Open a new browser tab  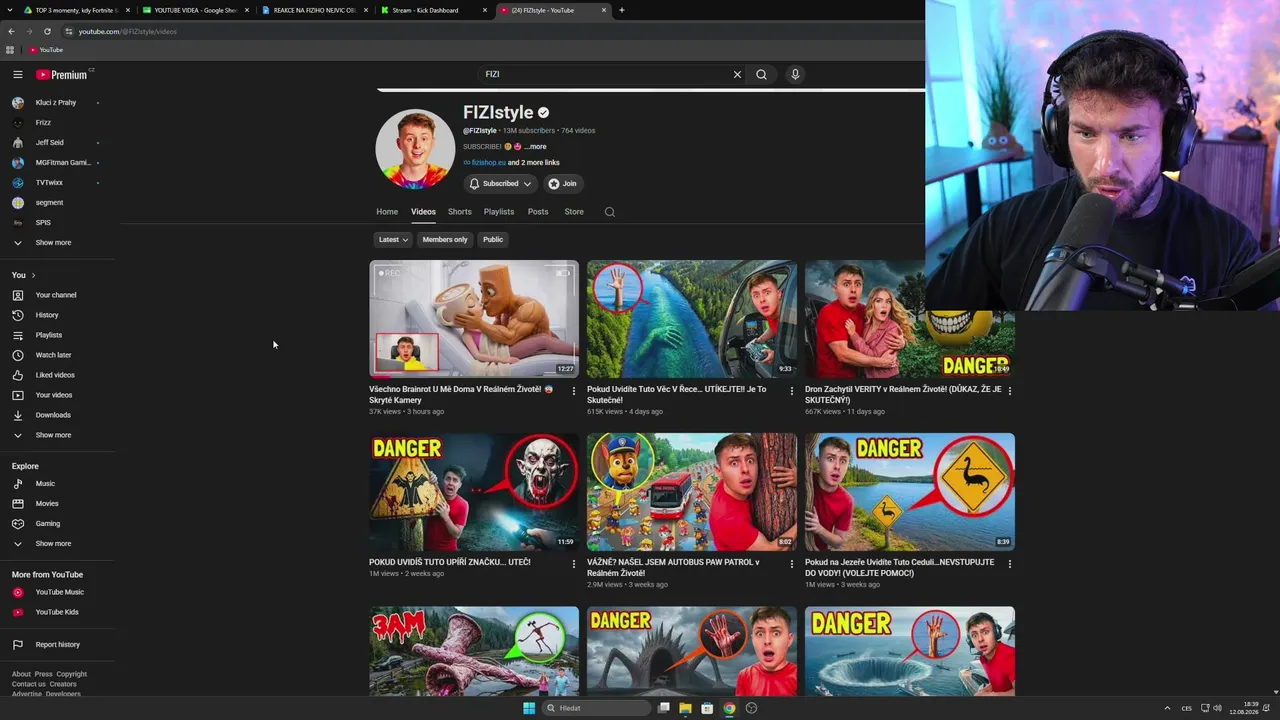(622, 10)
